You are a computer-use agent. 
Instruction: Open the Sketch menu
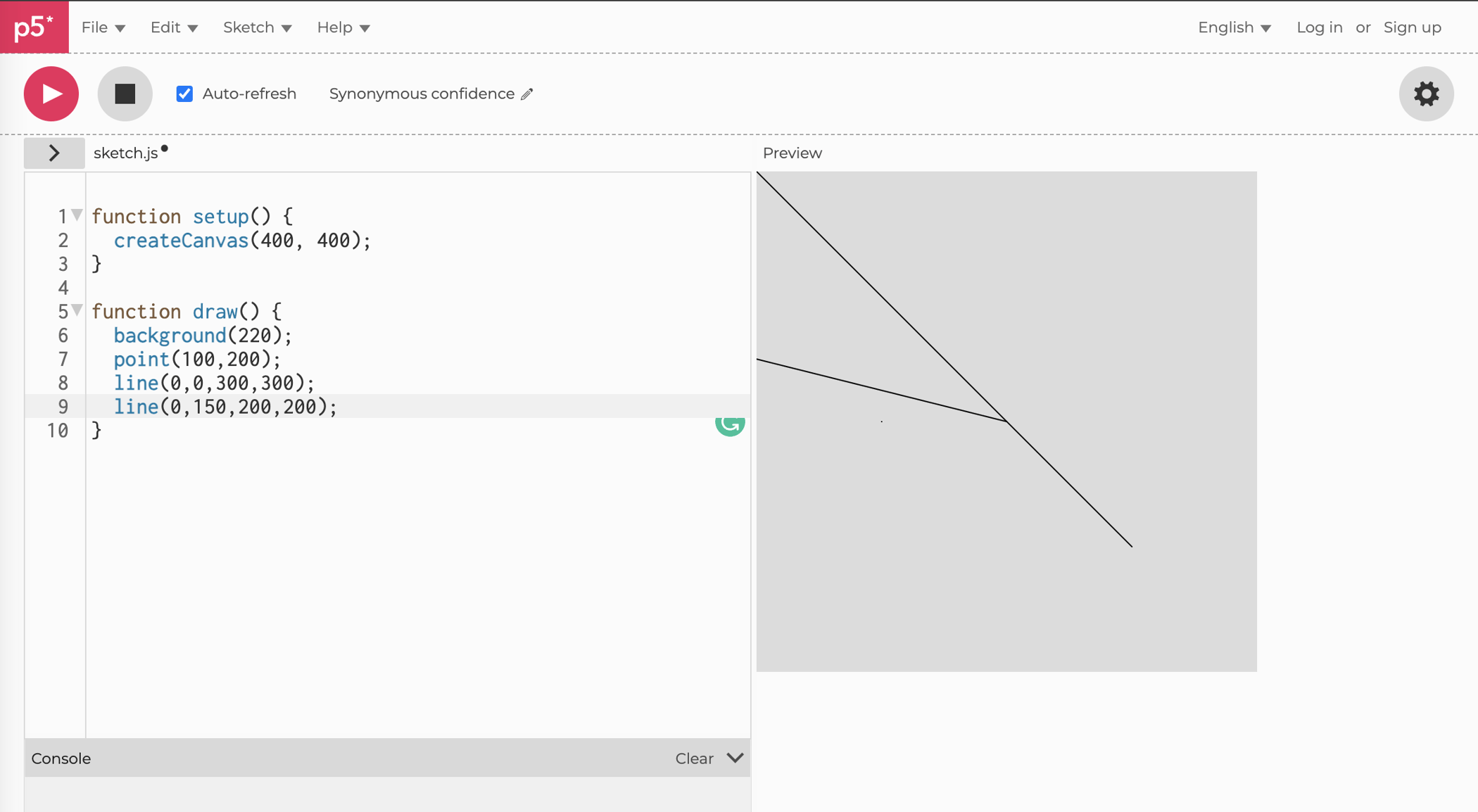coord(257,27)
